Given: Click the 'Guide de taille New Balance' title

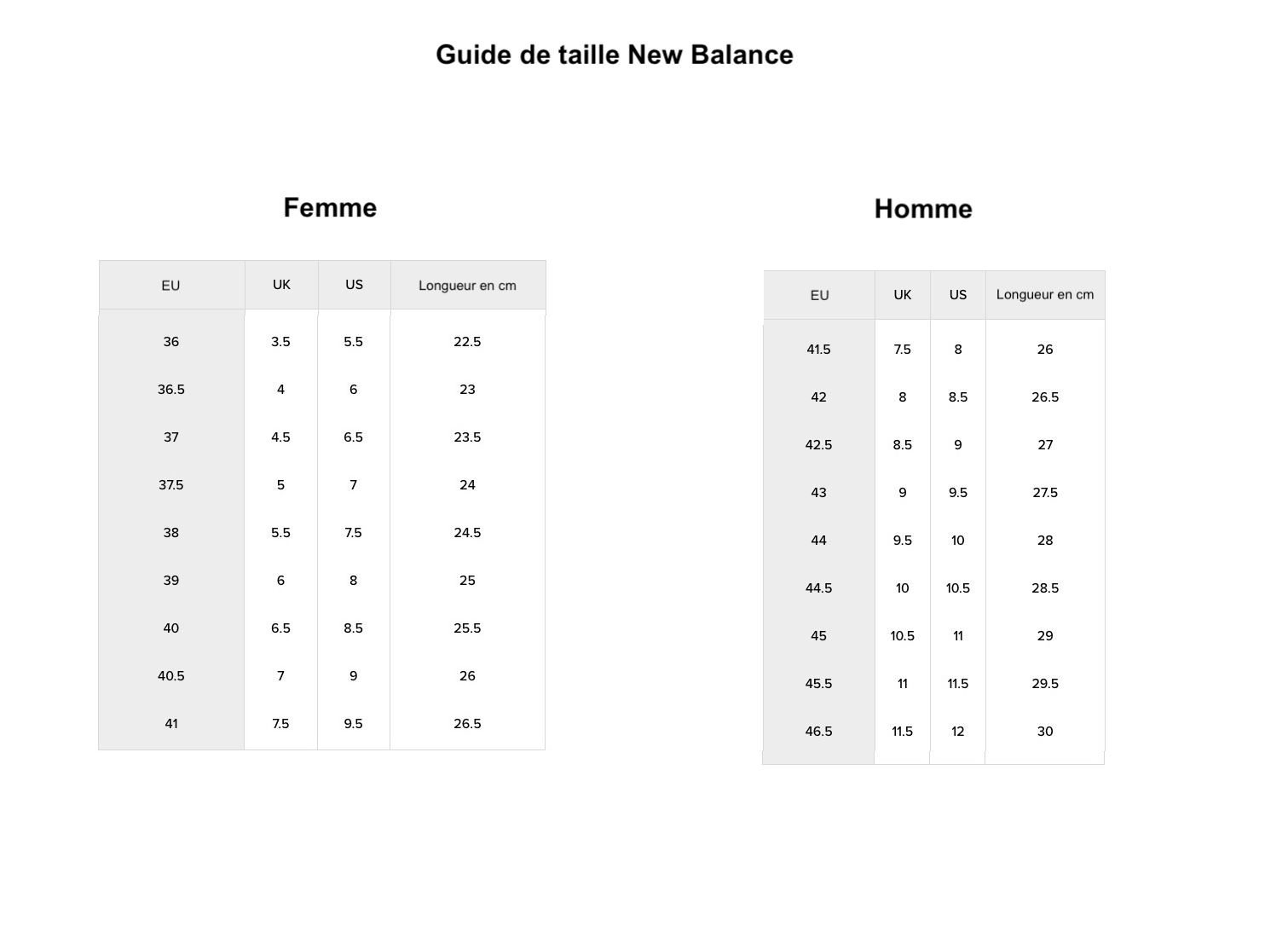Looking at the screenshot, I should pos(615,55).
